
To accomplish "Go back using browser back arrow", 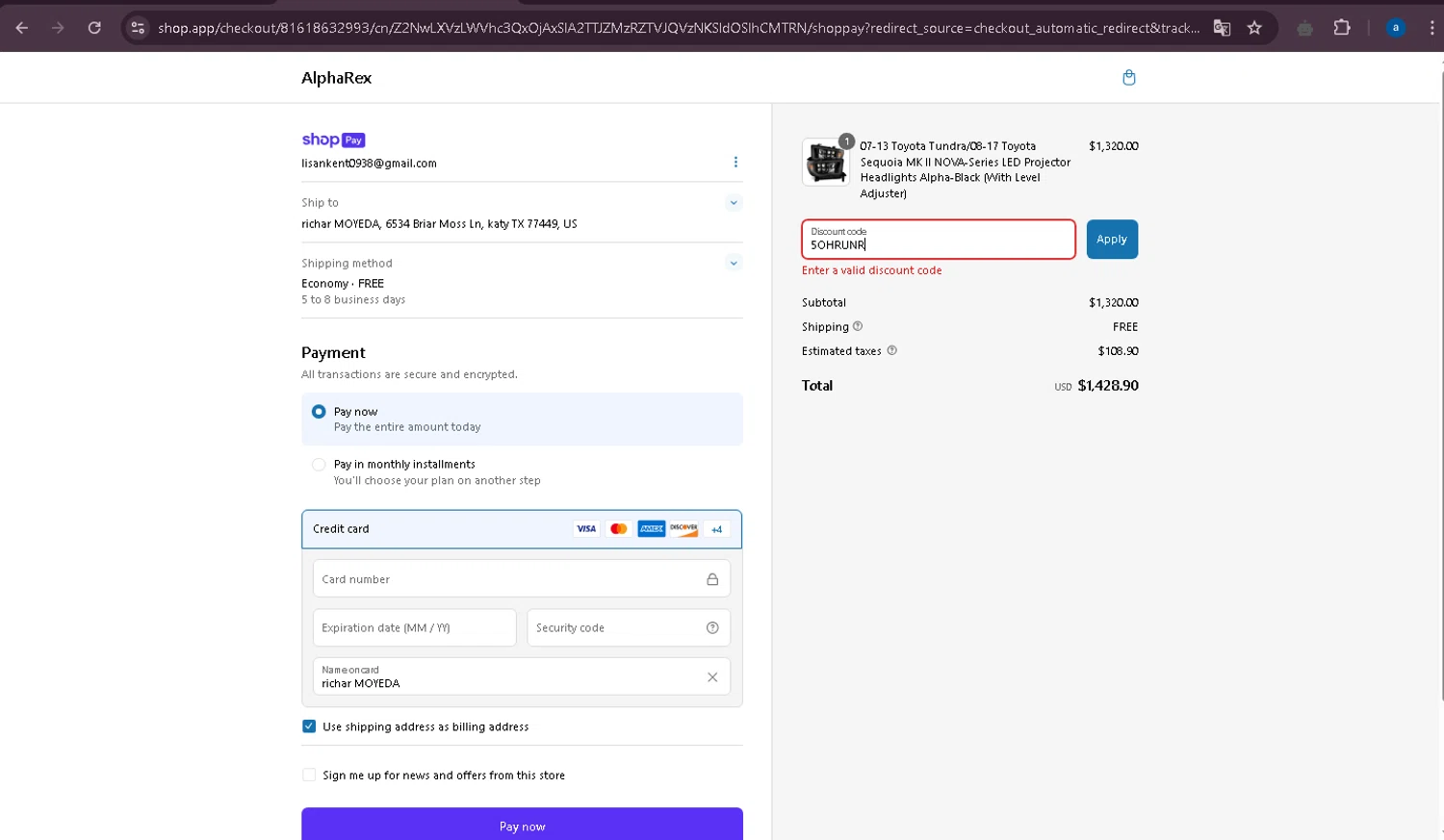I will click(x=21, y=28).
